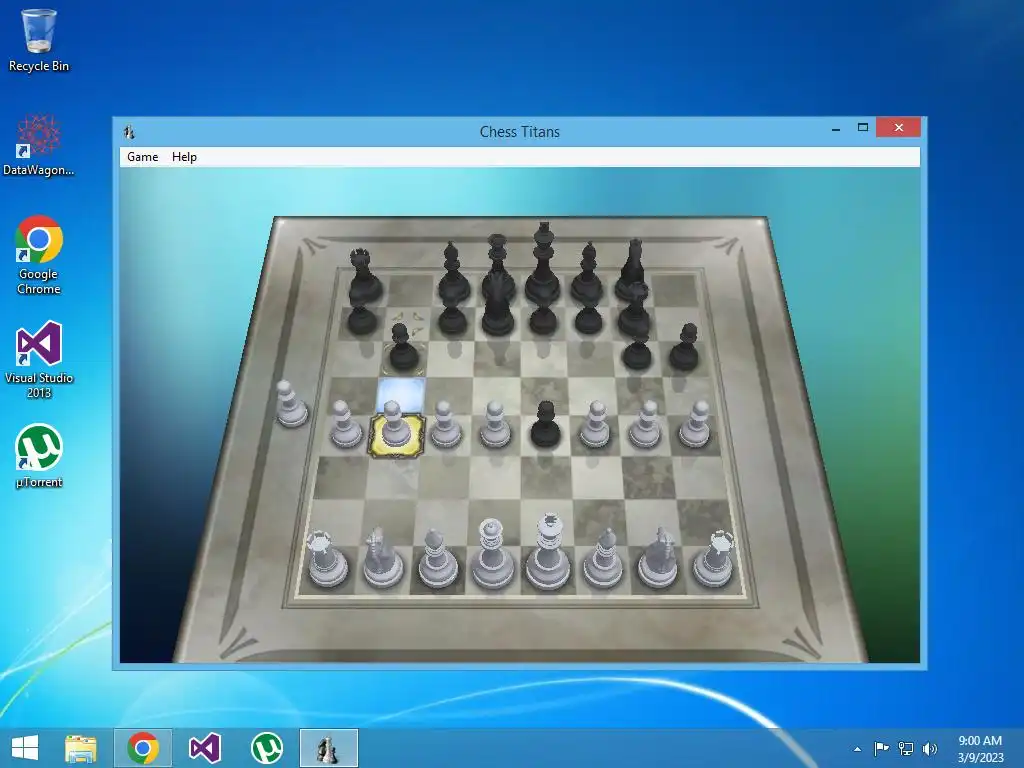
Task: Open the network tray icon
Action: [906, 748]
